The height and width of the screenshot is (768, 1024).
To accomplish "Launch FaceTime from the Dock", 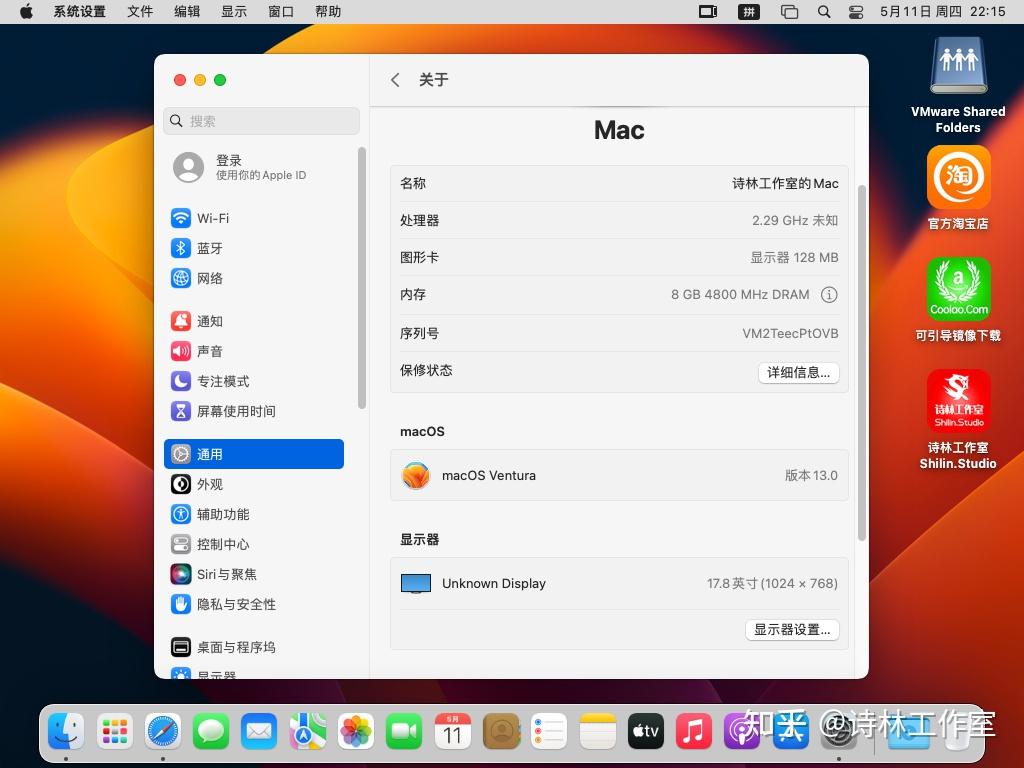I will (x=404, y=731).
